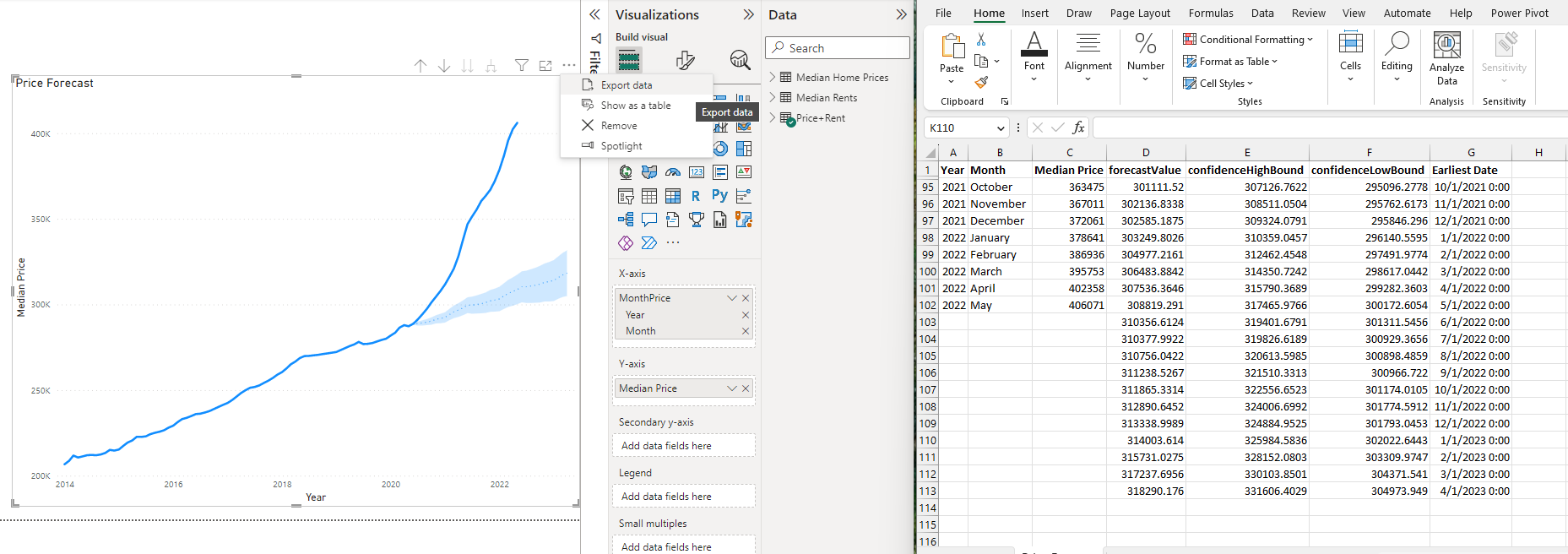The width and height of the screenshot is (1568, 554).
Task: Open the Editing group in Excel ribbon
Action: click(x=1397, y=57)
